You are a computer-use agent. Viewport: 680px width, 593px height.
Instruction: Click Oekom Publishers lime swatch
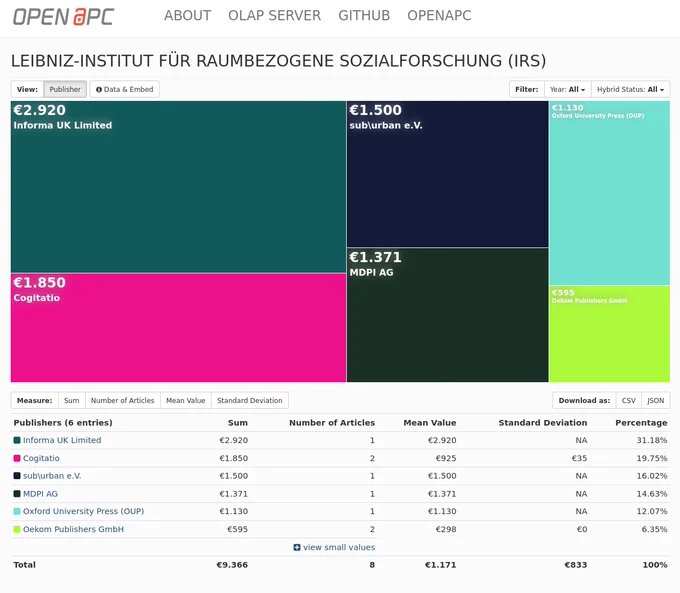17,529
